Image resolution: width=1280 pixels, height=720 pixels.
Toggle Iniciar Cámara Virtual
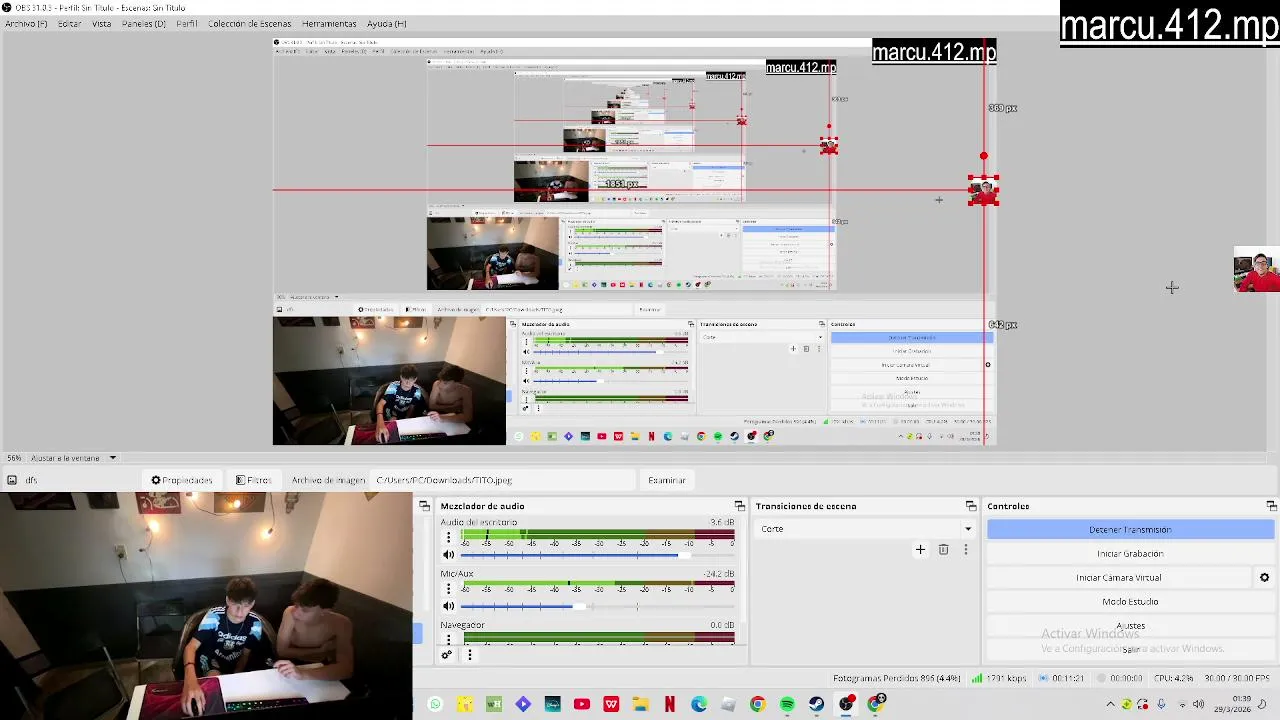[x=1118, y=577]
